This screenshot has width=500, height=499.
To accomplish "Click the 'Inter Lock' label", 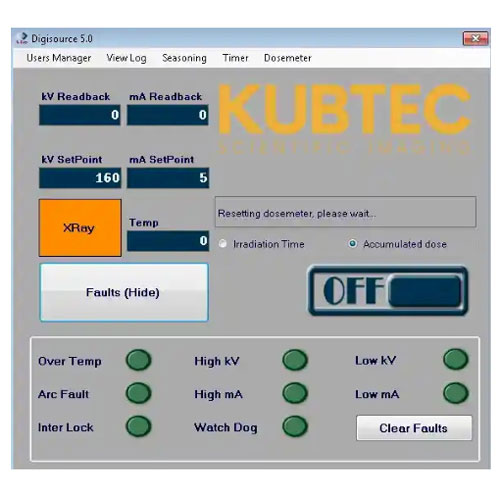I will click(x=65, y=427).
